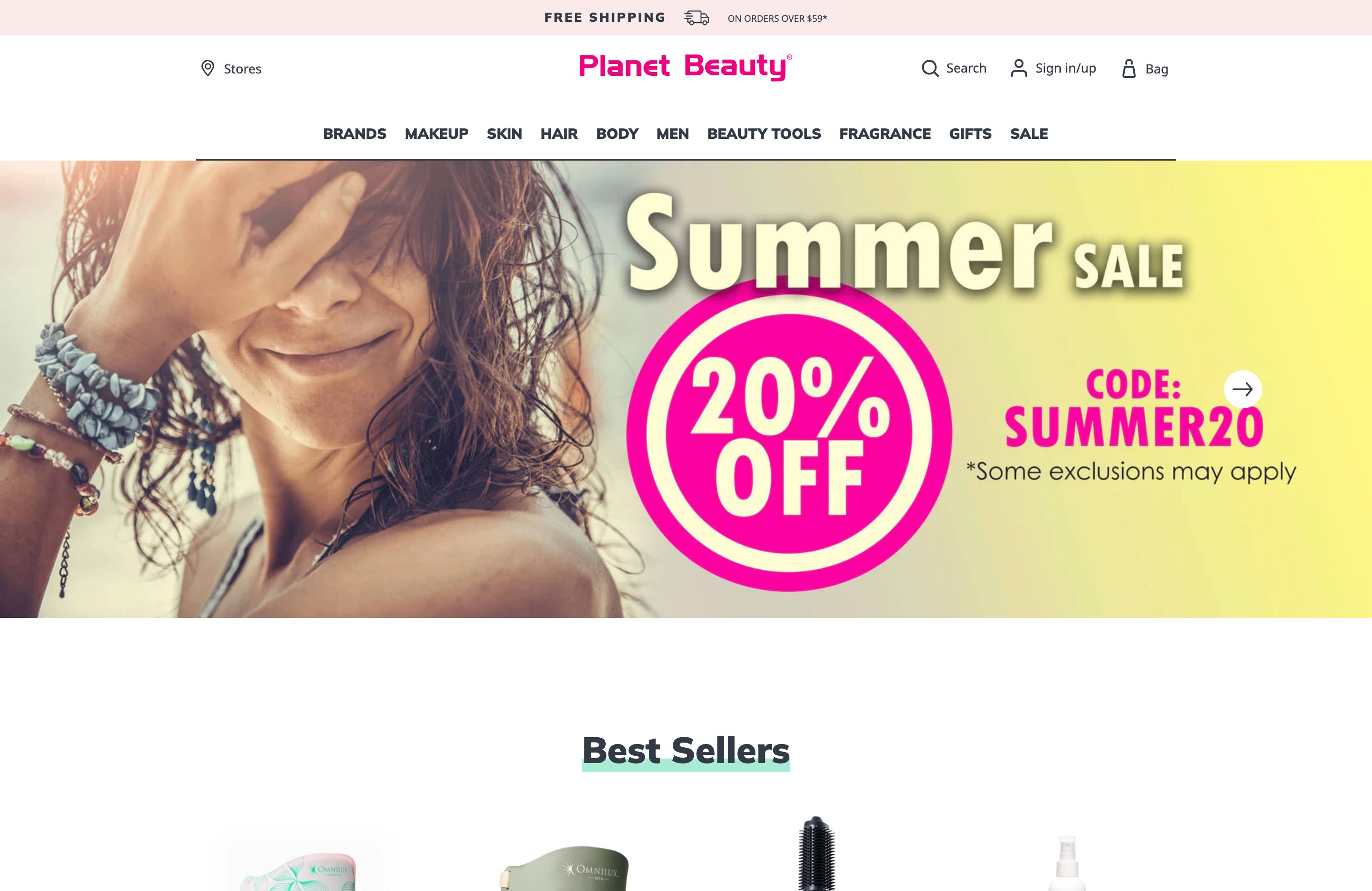The width and height of the screenshot is (1372, 891).
Task: Select the HAIR category
Action: pos(559,134)
